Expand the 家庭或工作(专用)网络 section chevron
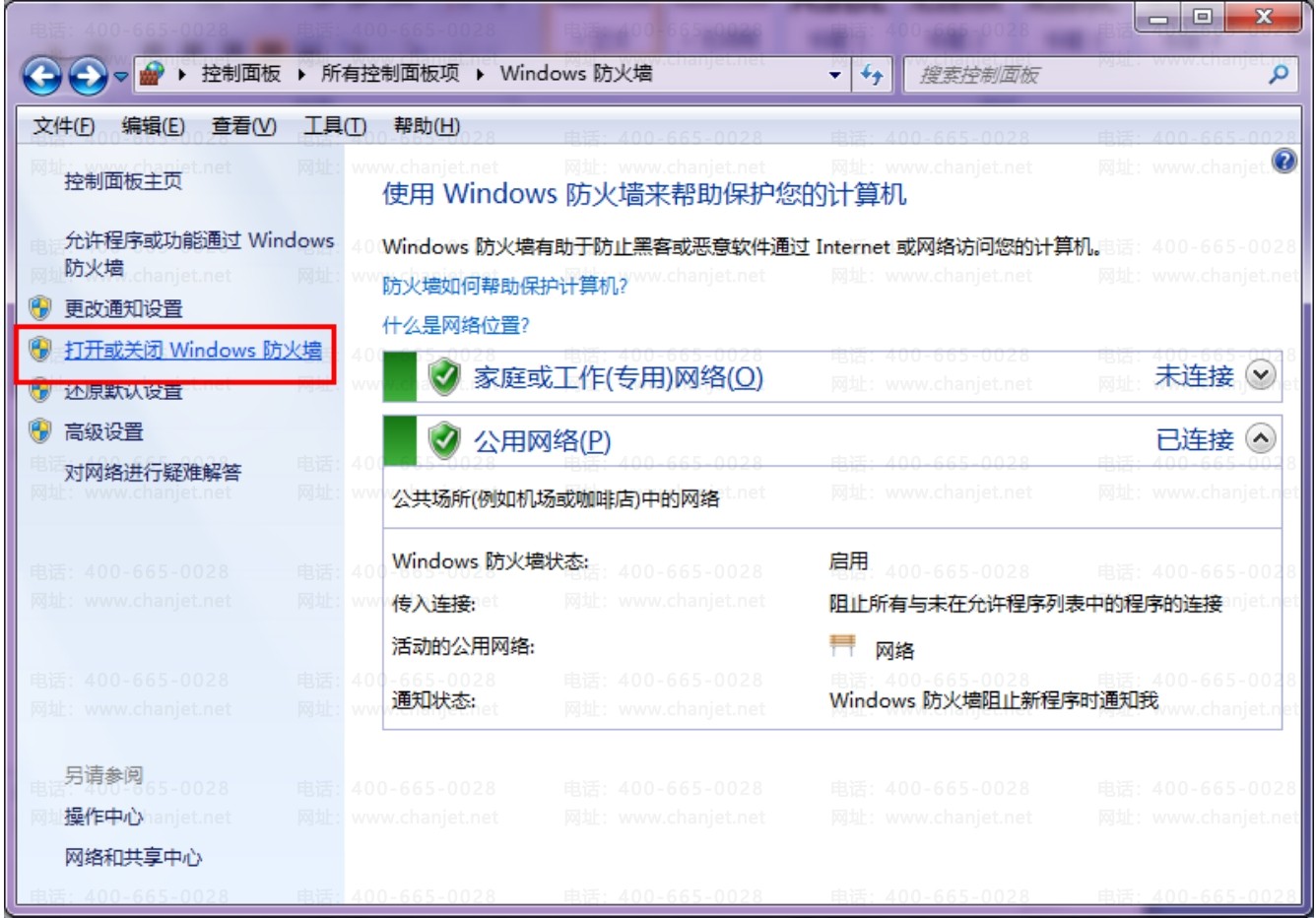Screen dimensions: 1316x918 tap(1260, 375)
